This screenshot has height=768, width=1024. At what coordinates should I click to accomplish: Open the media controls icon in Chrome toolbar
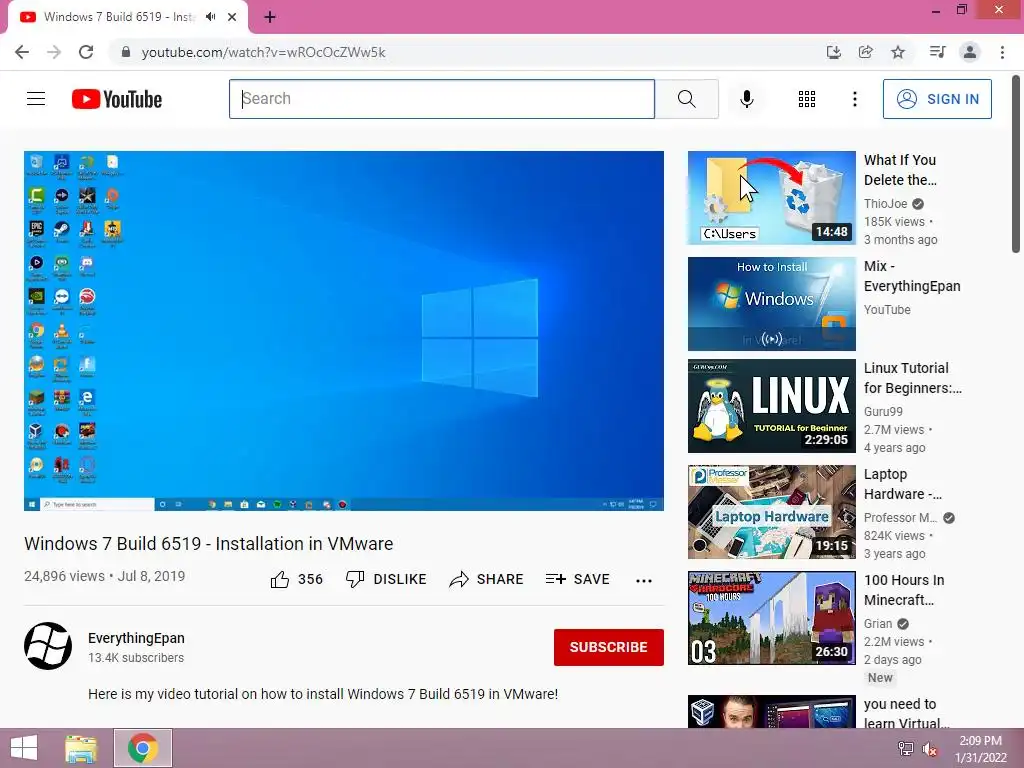coord(937,52)
